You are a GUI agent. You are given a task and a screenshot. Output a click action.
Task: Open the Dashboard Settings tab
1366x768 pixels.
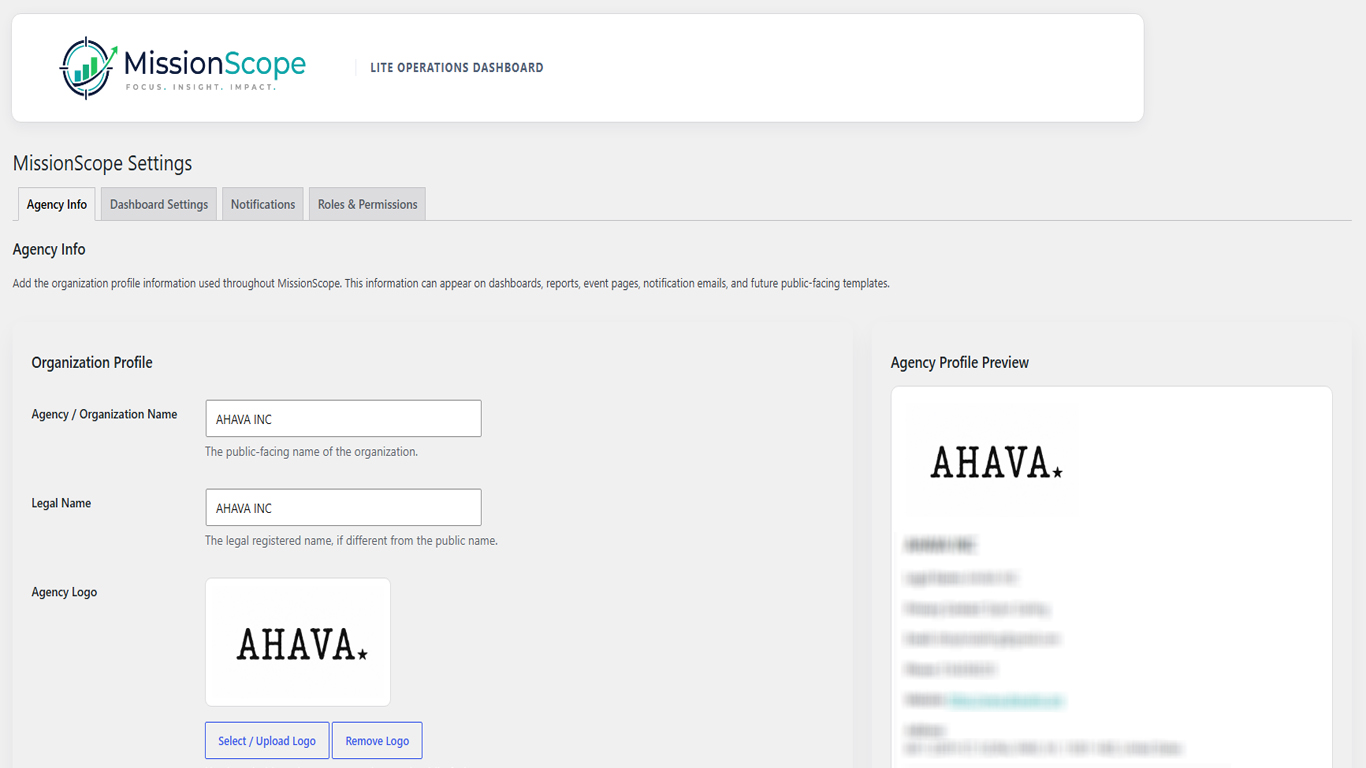pos(159,204)
